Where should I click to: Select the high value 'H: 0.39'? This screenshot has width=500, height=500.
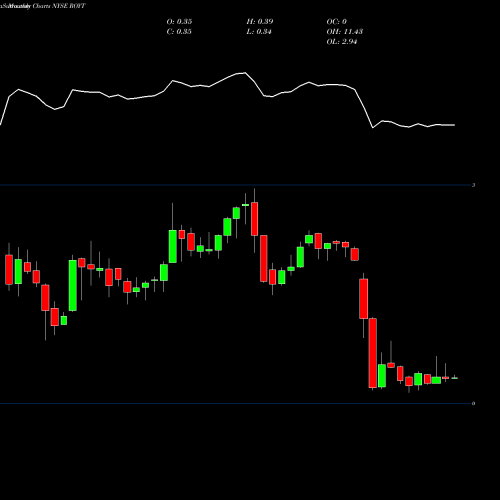(x=260, y=22)
